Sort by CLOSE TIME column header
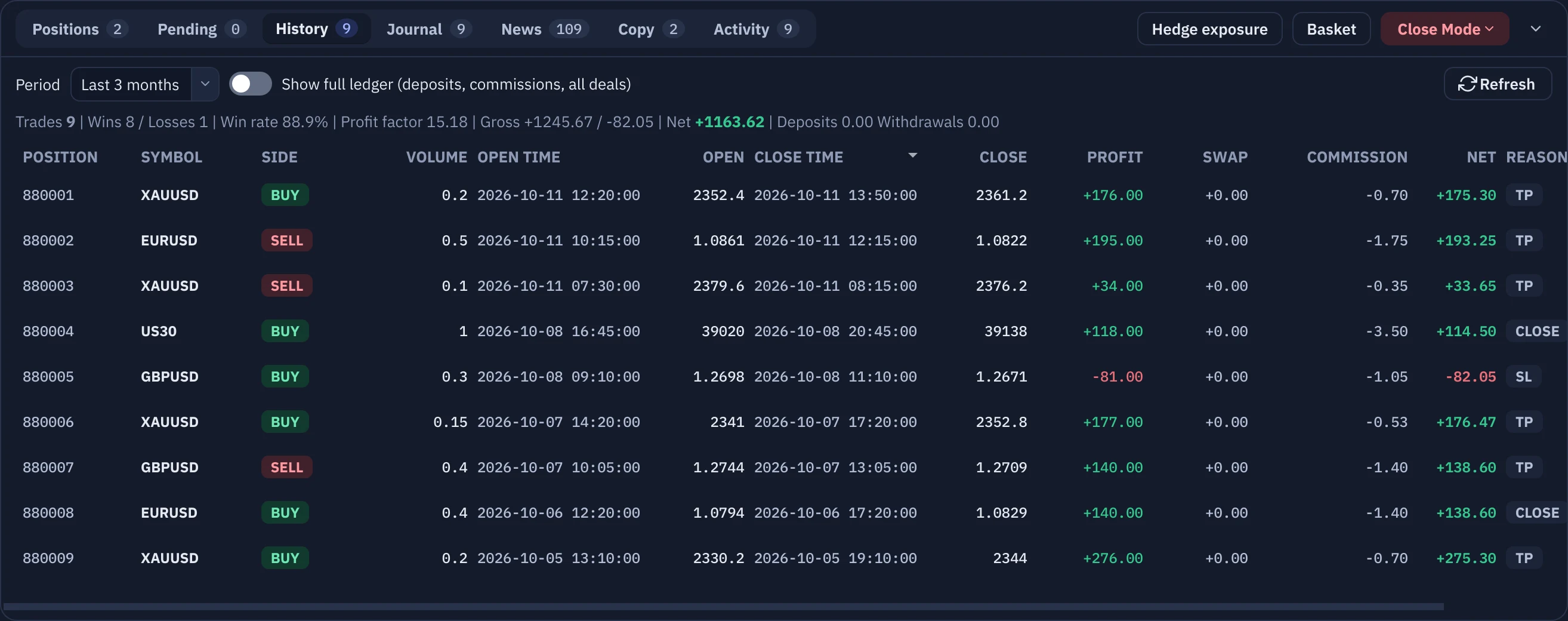The image size is (1568, 621). (x=798, y=157)
